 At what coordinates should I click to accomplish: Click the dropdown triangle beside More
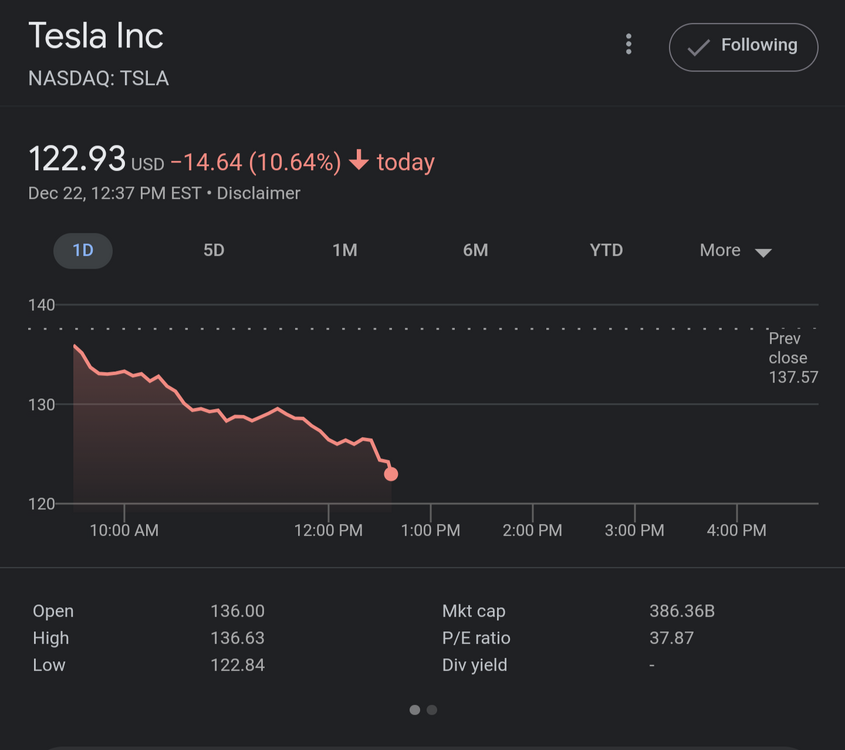click(763, 252)
